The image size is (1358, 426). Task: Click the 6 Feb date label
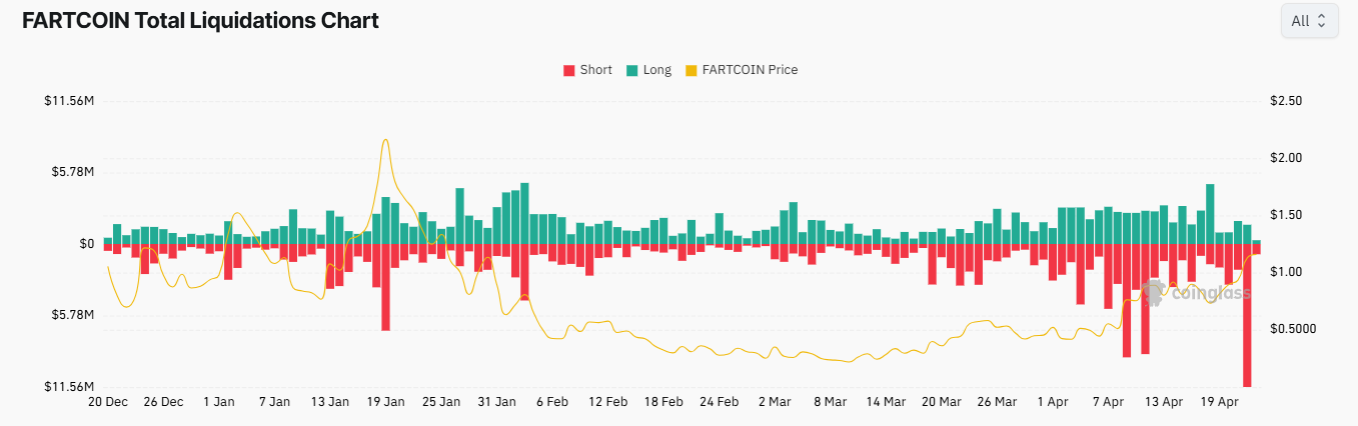pos(552,402)
